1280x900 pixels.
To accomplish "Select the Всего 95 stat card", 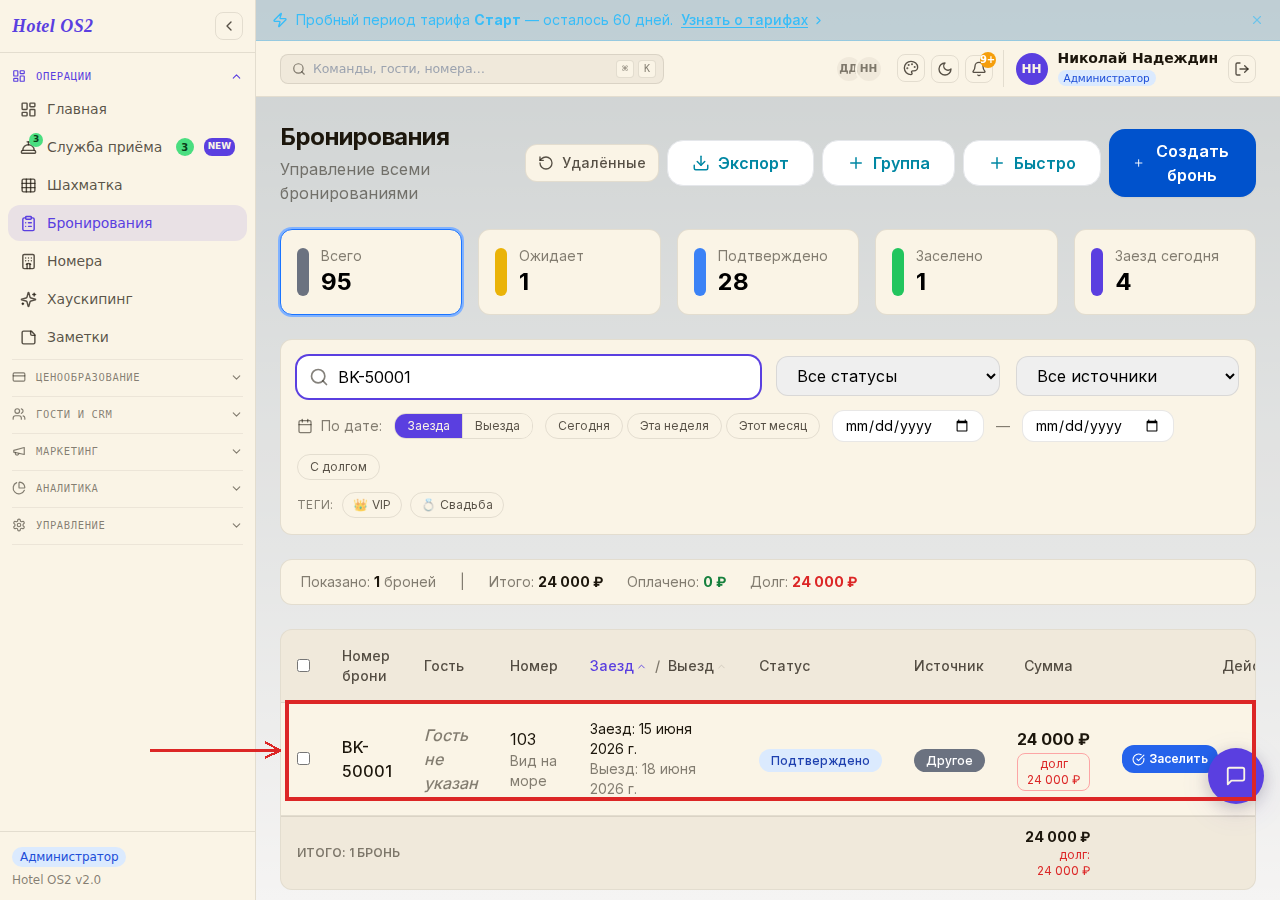I will tap(371, 272).
